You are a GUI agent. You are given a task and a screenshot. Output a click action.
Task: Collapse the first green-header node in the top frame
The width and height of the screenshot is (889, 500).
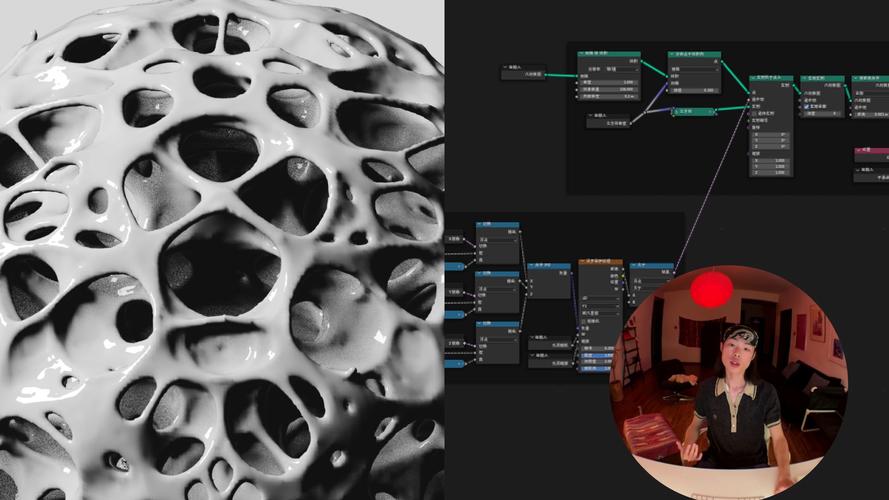581,53
